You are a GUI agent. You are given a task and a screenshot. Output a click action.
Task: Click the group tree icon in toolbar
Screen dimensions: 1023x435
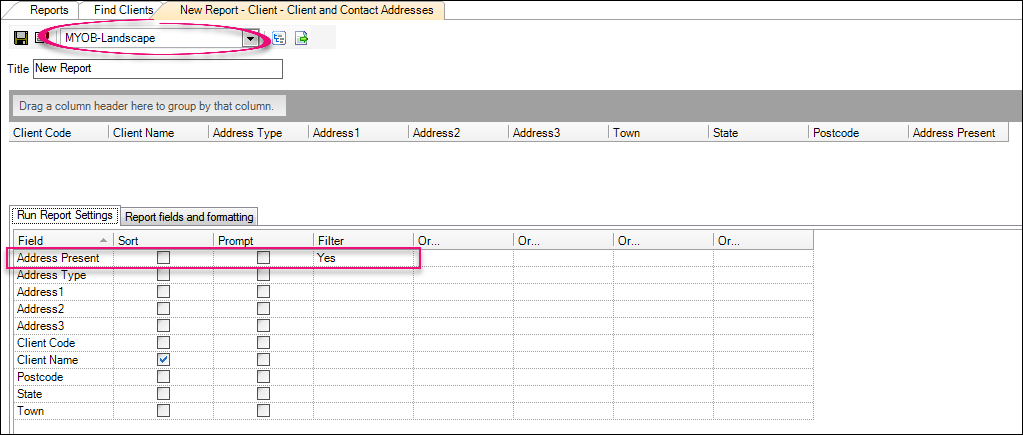coord(279,38)
